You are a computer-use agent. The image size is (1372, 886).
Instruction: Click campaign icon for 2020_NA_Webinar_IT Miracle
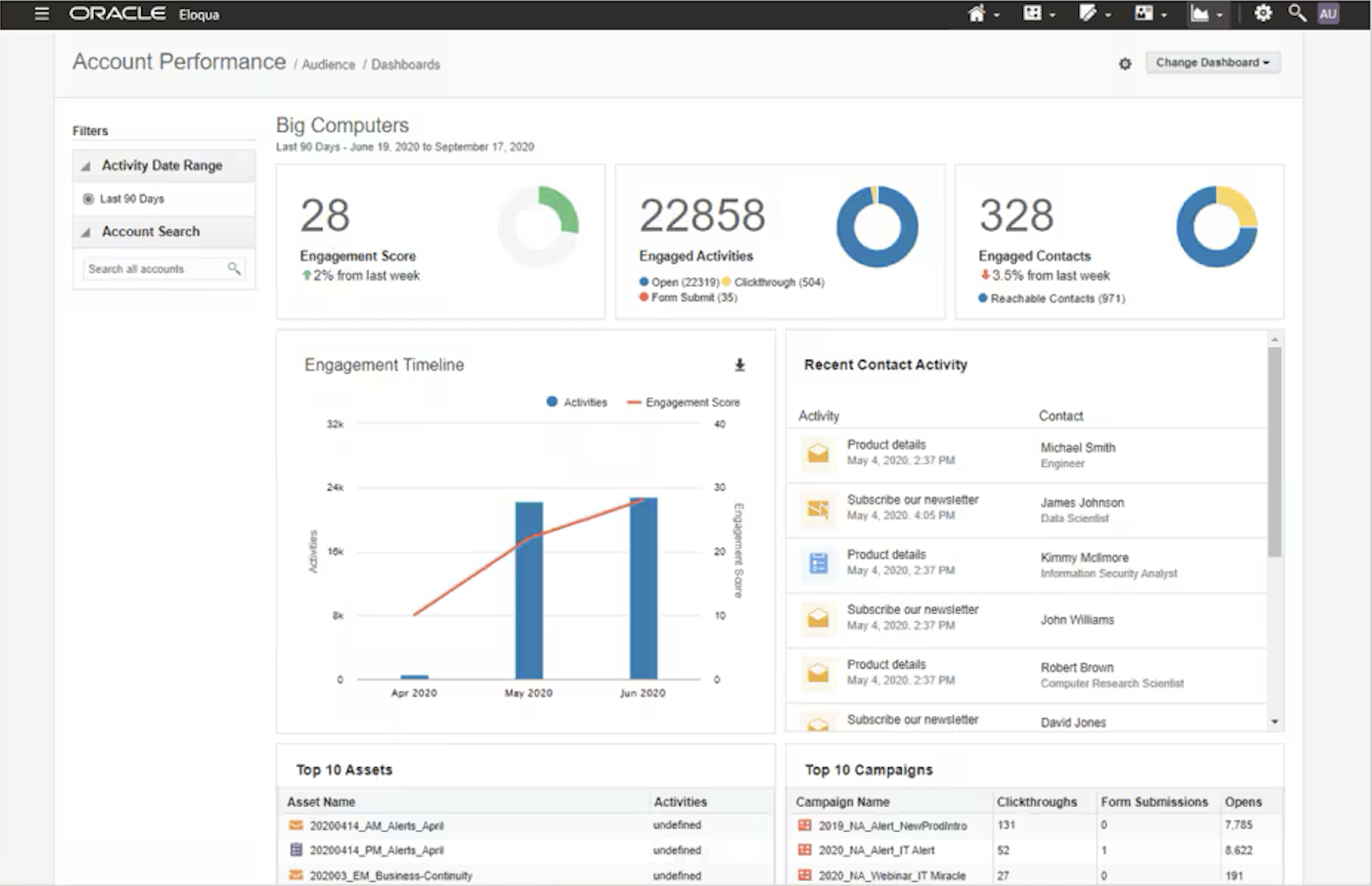805,875
